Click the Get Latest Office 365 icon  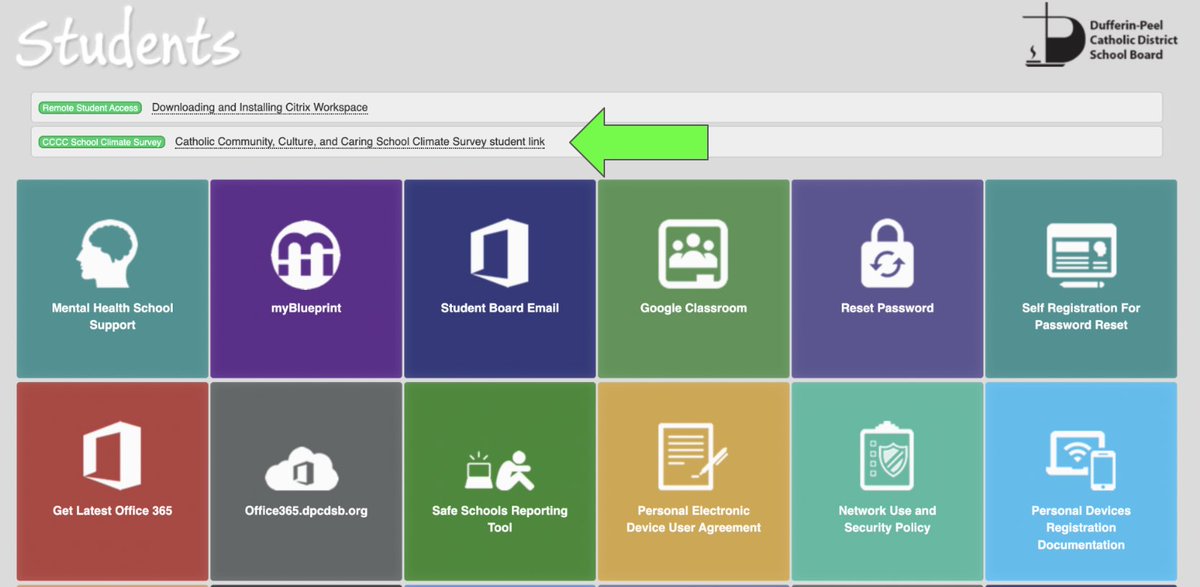[x=112, y=456]
